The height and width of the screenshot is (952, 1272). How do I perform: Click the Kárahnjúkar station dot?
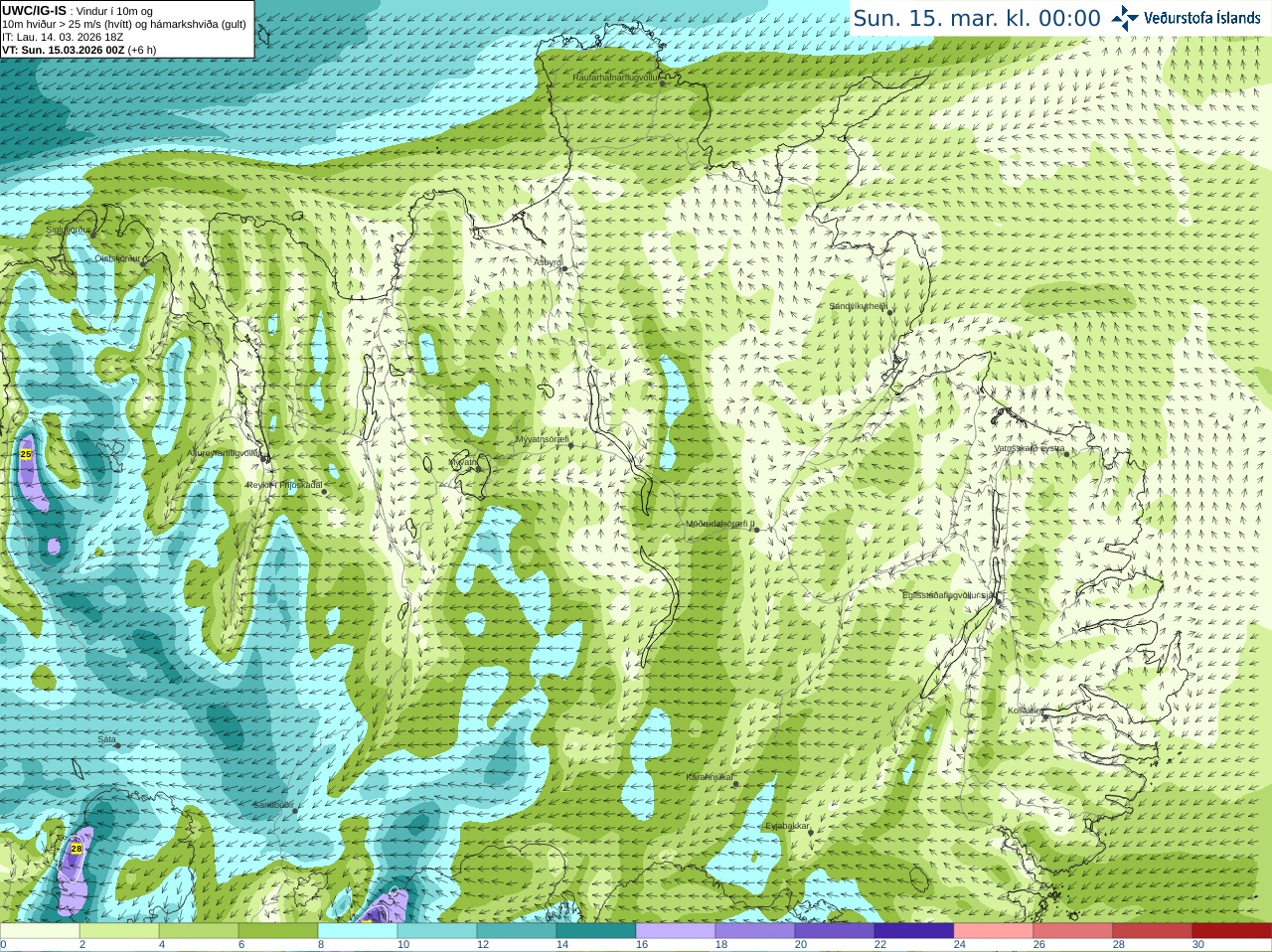click(736, 784)
